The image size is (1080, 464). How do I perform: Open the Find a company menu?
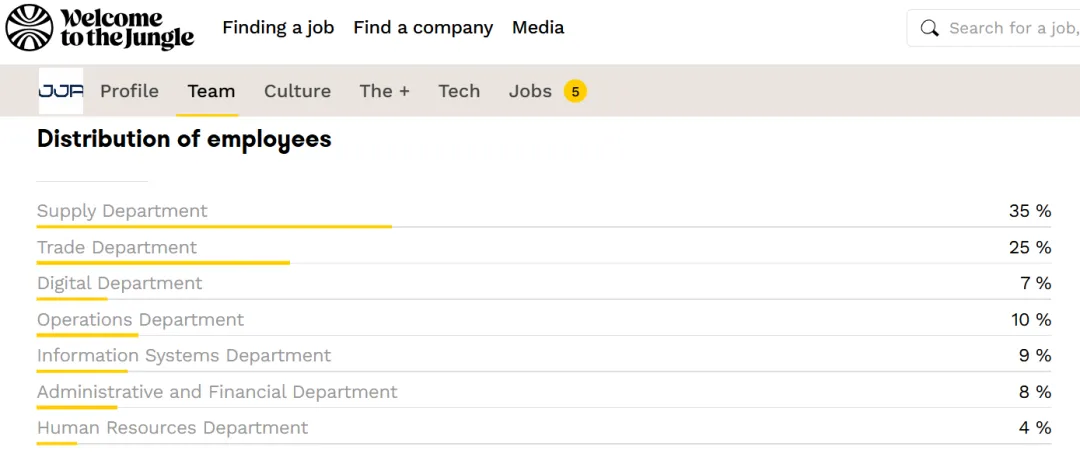coord(423,28)
